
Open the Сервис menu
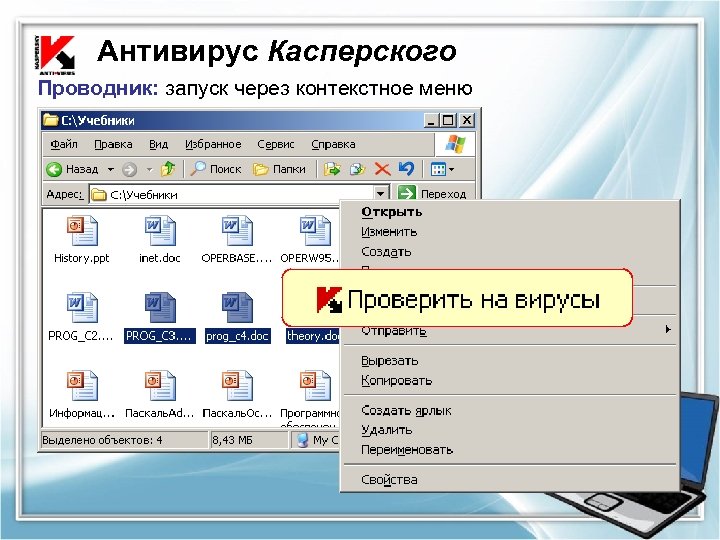click(276, 144)
